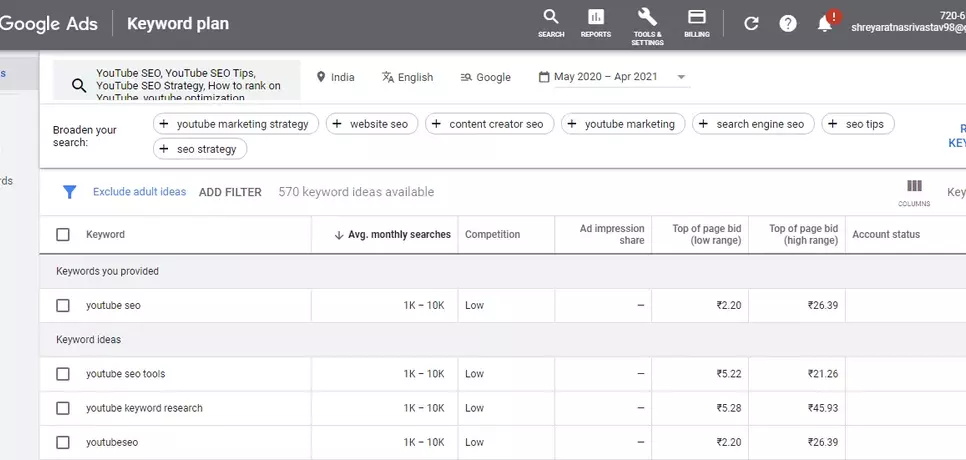
Task: Click the youtube seo tools keyword text
Action: [126, 374]
